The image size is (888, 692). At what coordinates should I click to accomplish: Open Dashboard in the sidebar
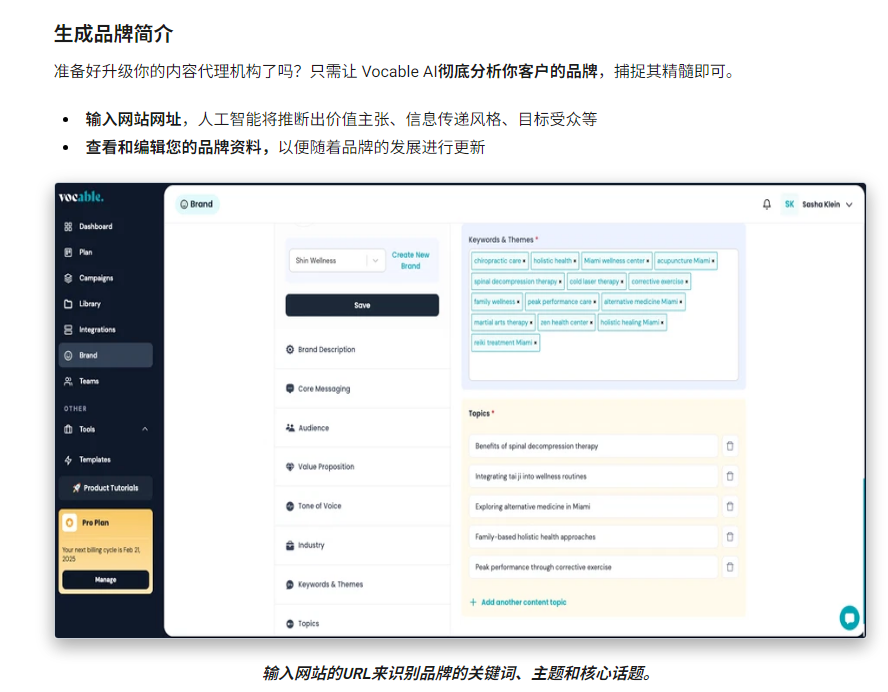[95, 227]
